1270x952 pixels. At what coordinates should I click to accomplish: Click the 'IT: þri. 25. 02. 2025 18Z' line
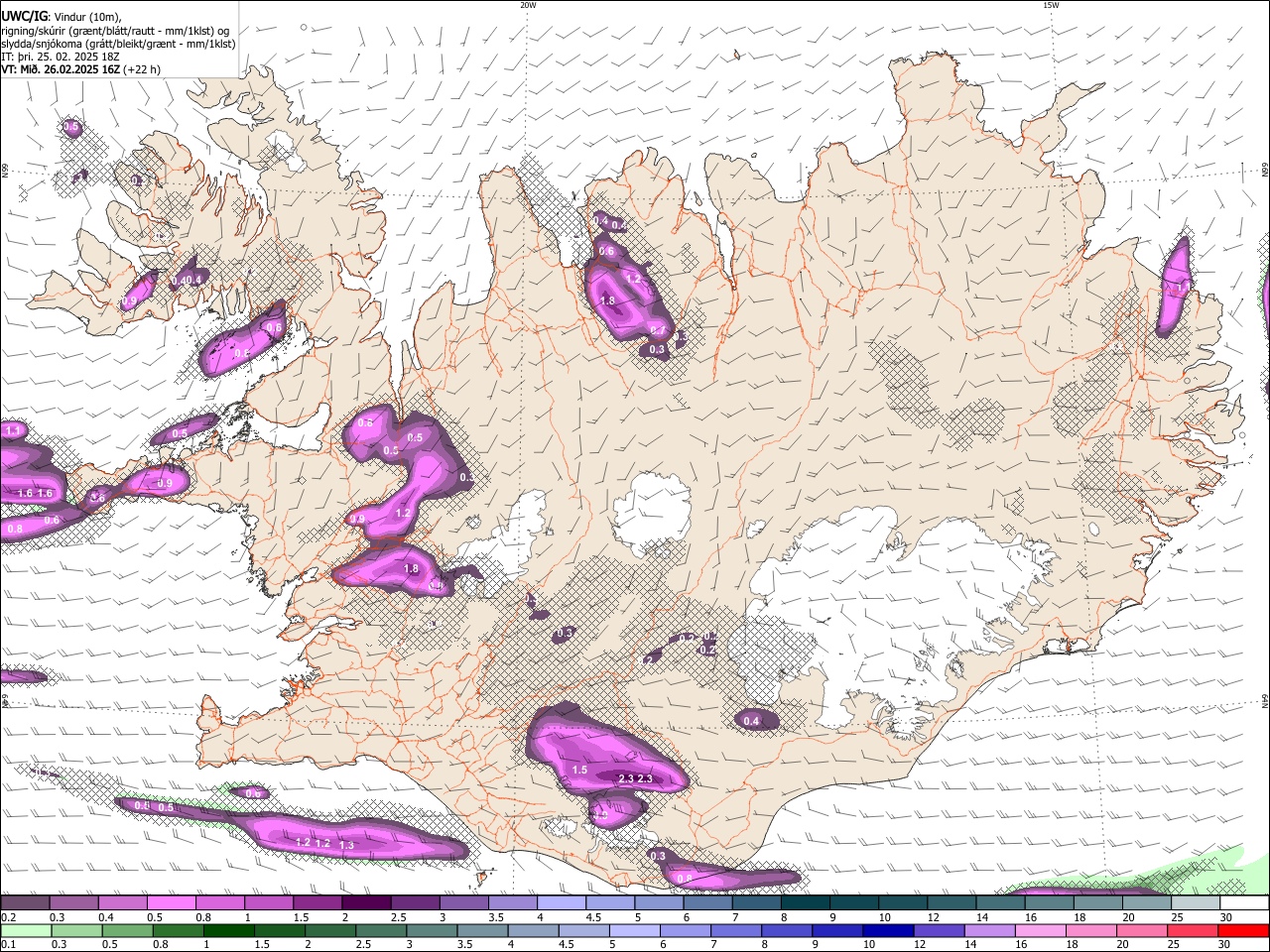click(60, 57)
